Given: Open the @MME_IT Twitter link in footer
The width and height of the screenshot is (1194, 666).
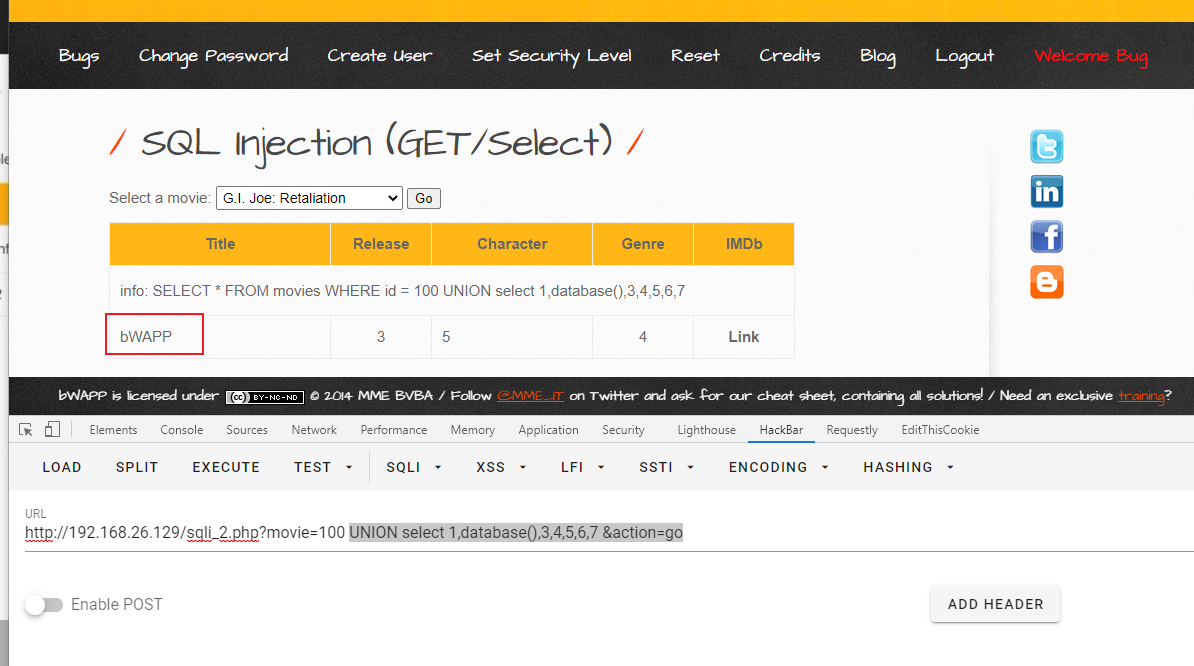Looking at the screenshot, I should point(530,396).
